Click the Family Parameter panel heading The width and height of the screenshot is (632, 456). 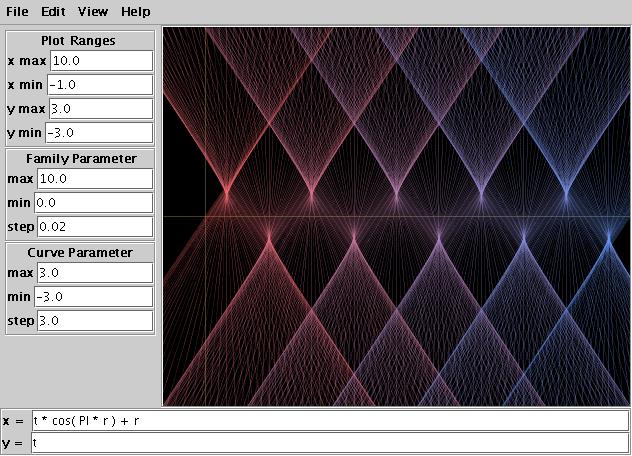[80, 159]
